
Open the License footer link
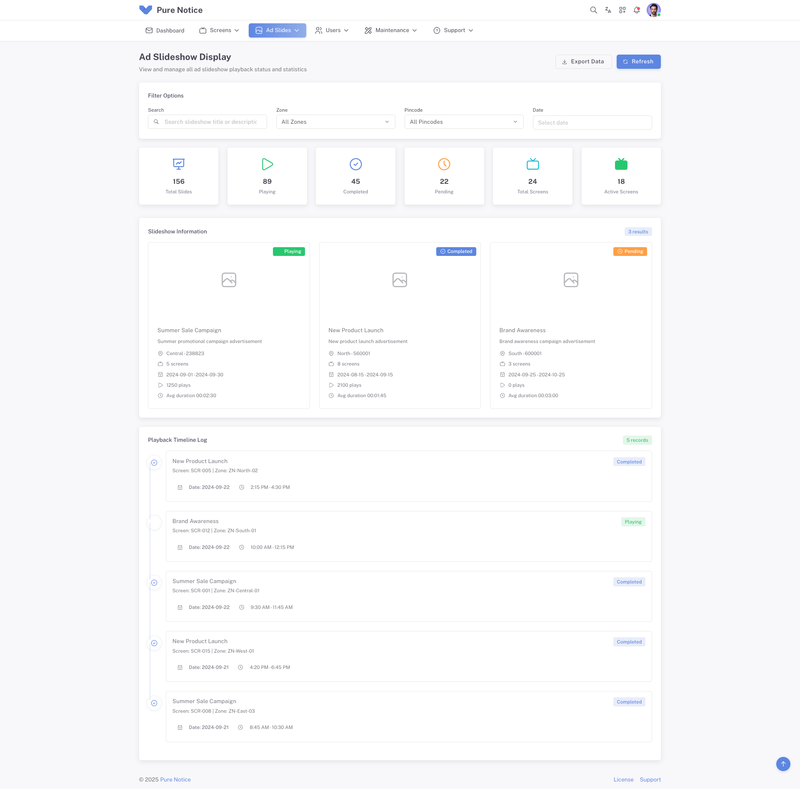tap(623, 780)
